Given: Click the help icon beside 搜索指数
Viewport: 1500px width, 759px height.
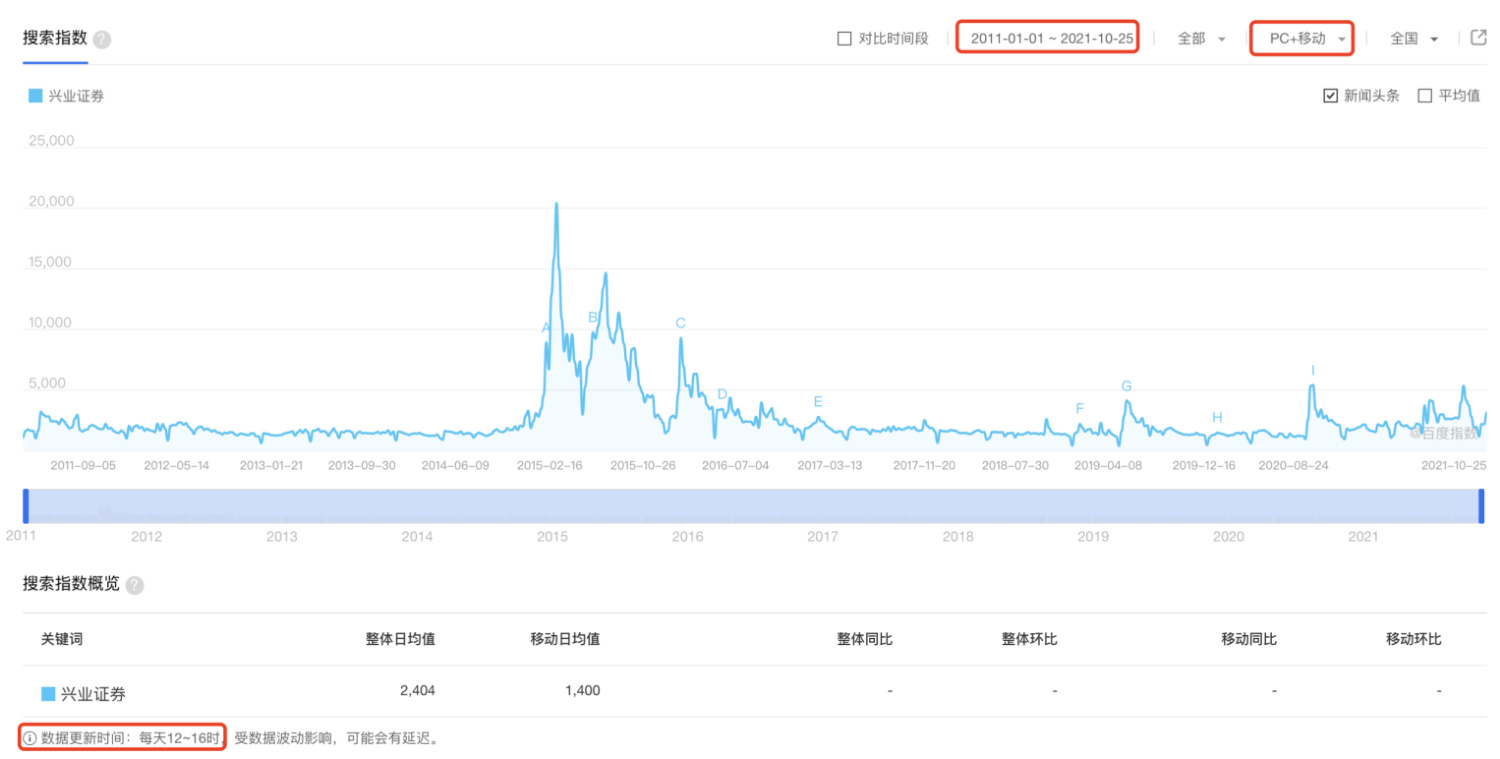Looking at the screenshot, I should point(102,40).
